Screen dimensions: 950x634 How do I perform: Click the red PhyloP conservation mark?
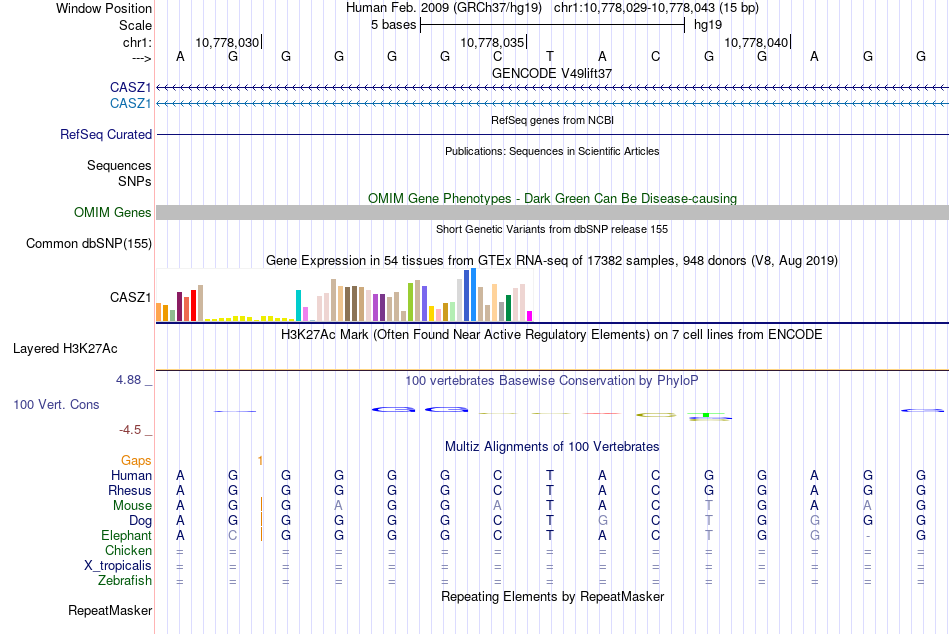point(602,413)
